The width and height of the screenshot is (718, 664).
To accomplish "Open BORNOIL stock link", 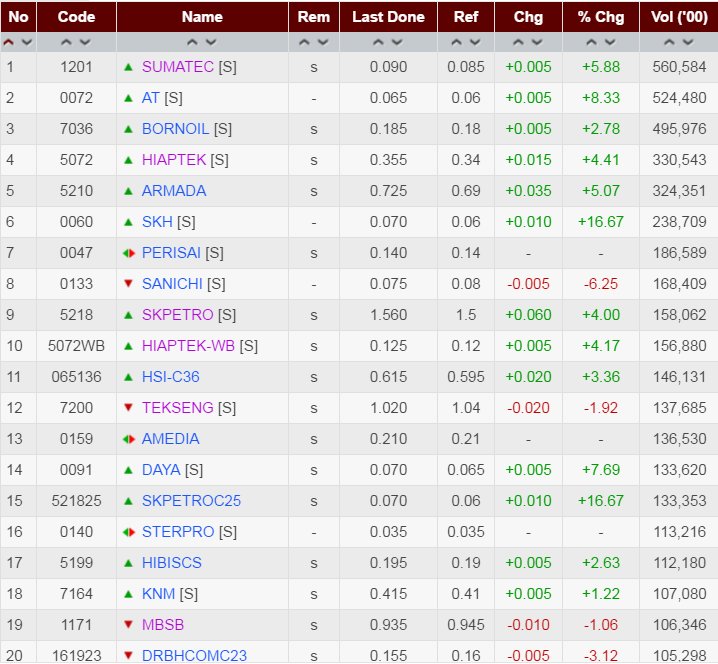I will (x=175, y=129).
